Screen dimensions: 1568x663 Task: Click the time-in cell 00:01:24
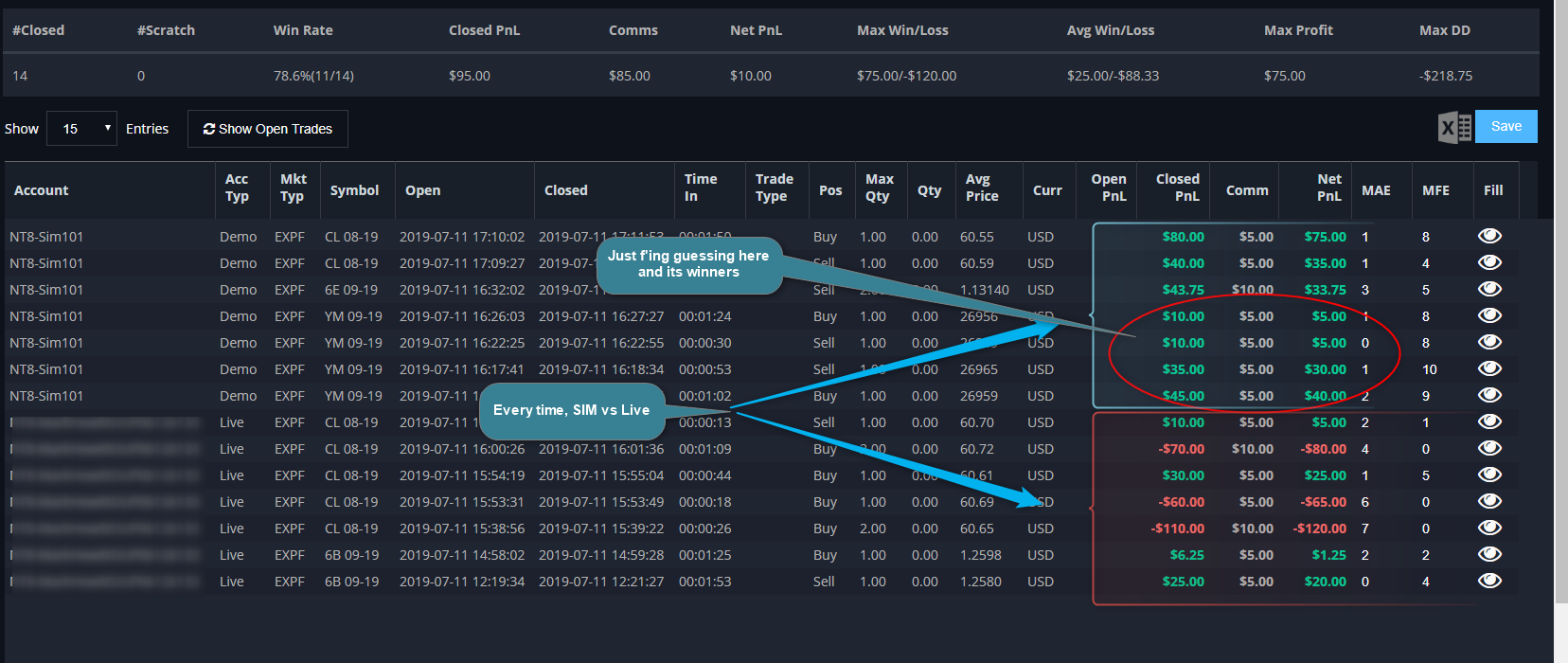point(704,316)
